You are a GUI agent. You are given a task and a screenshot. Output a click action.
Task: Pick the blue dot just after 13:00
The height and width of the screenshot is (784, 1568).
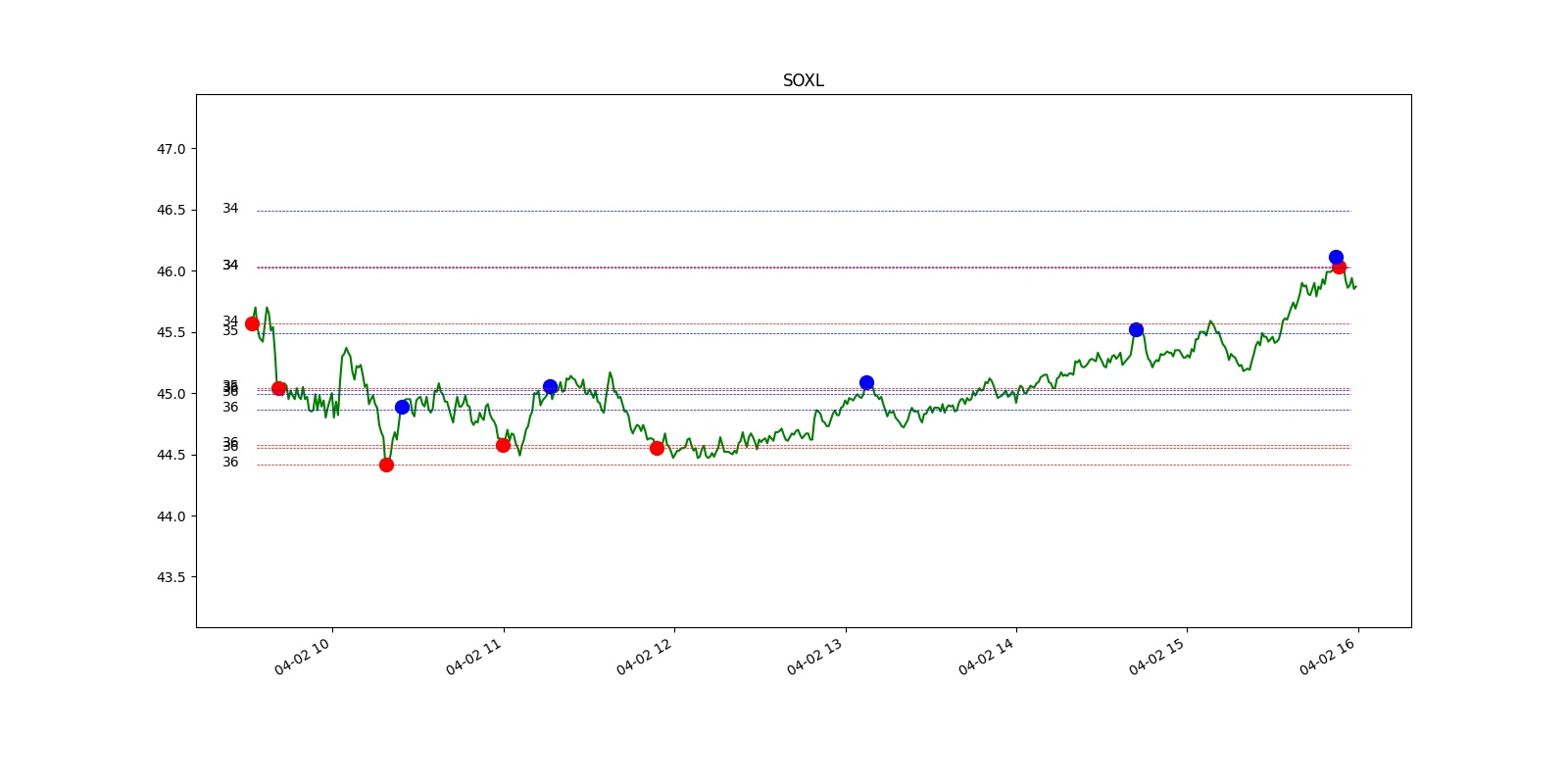866,382
